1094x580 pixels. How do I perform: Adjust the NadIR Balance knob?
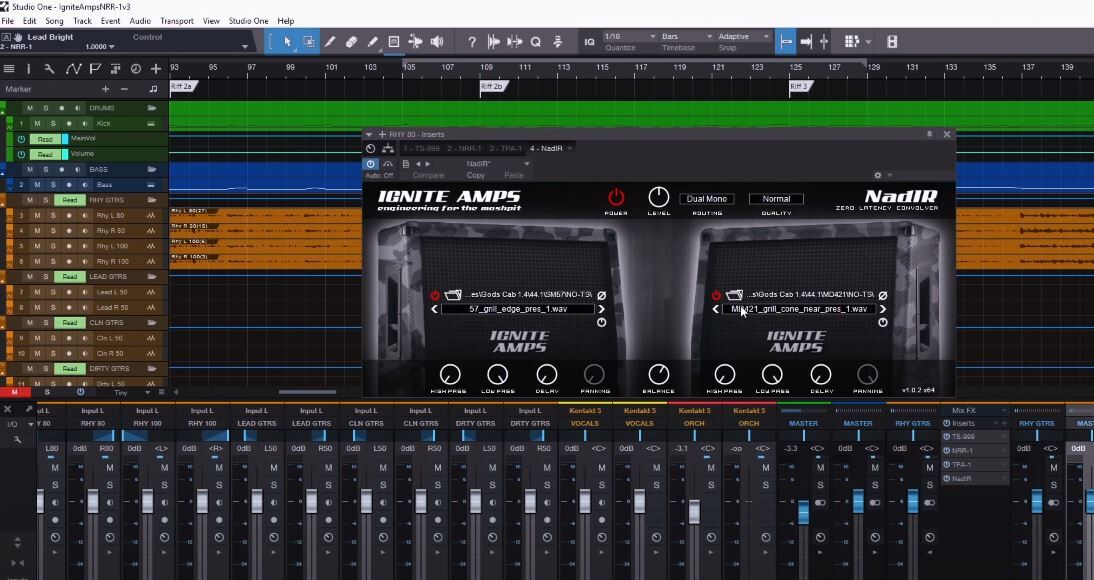[659, 375]
